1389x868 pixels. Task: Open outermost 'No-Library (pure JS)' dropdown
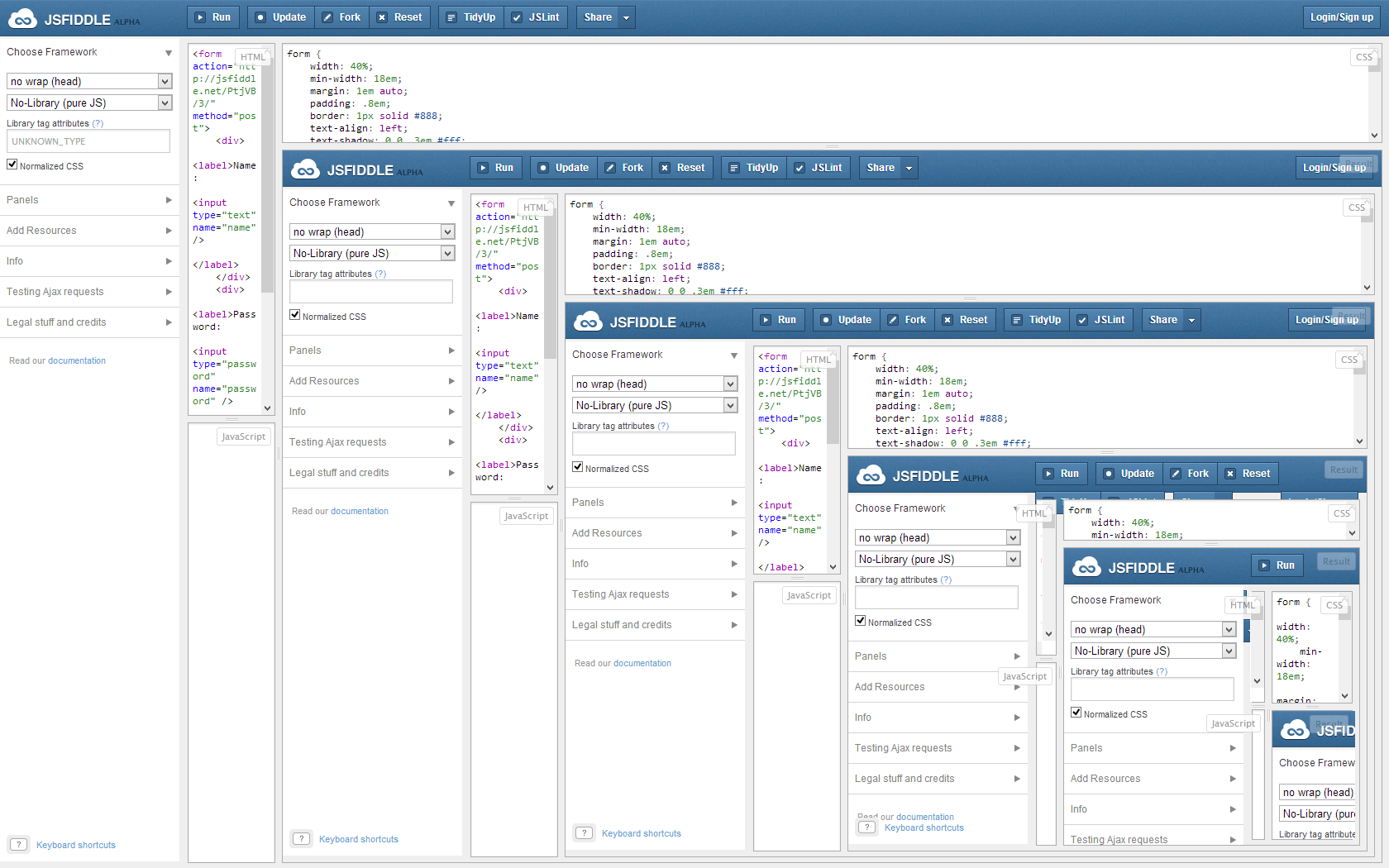(89, 103)
